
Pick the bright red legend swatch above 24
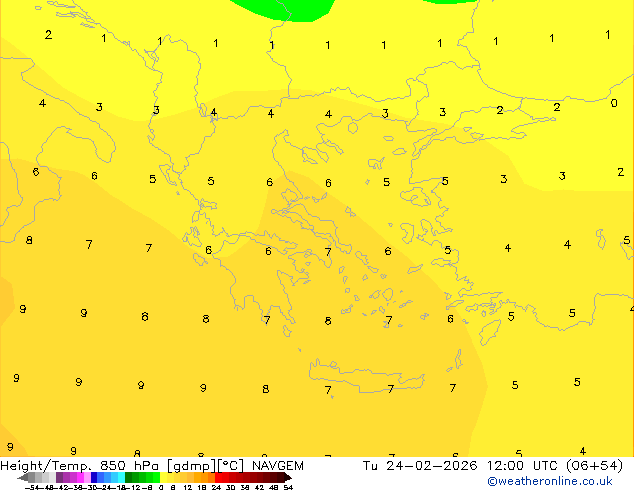218,477
